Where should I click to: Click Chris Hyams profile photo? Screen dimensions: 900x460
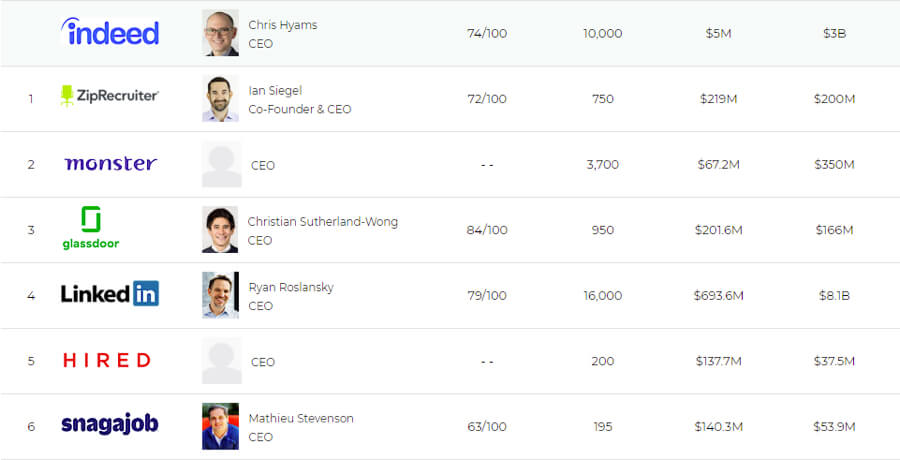click(220, 33)
